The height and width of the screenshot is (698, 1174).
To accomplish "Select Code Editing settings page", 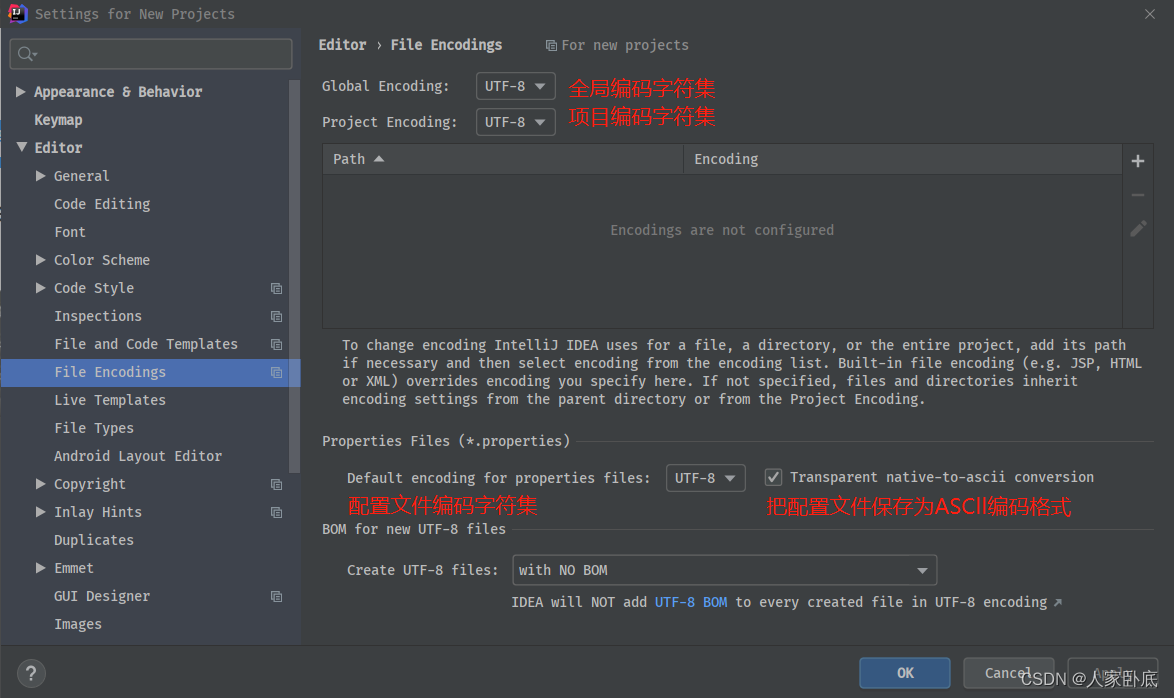I will [x=102, y=204].
